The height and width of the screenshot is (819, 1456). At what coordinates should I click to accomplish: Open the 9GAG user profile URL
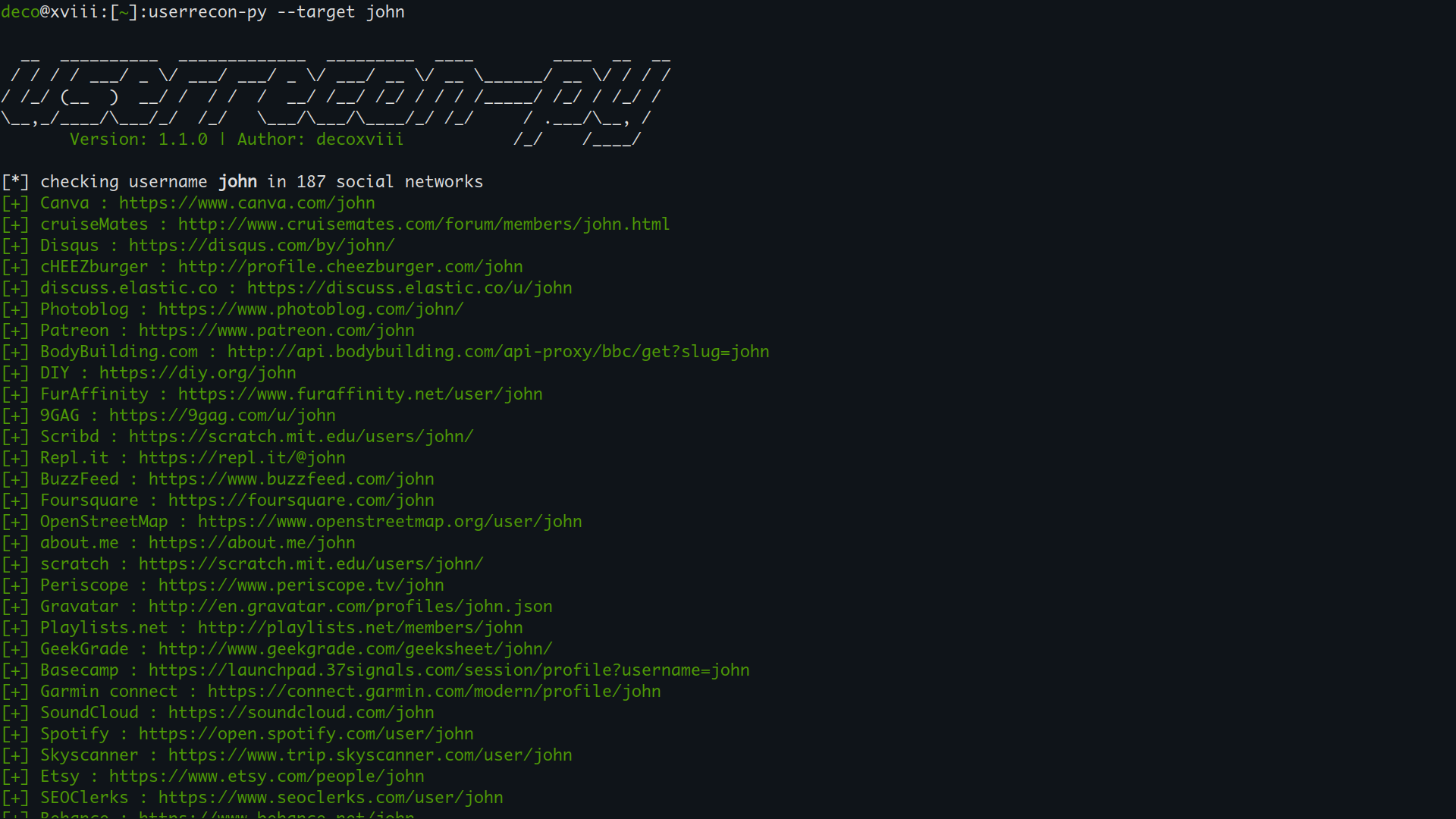coord(221,415)
